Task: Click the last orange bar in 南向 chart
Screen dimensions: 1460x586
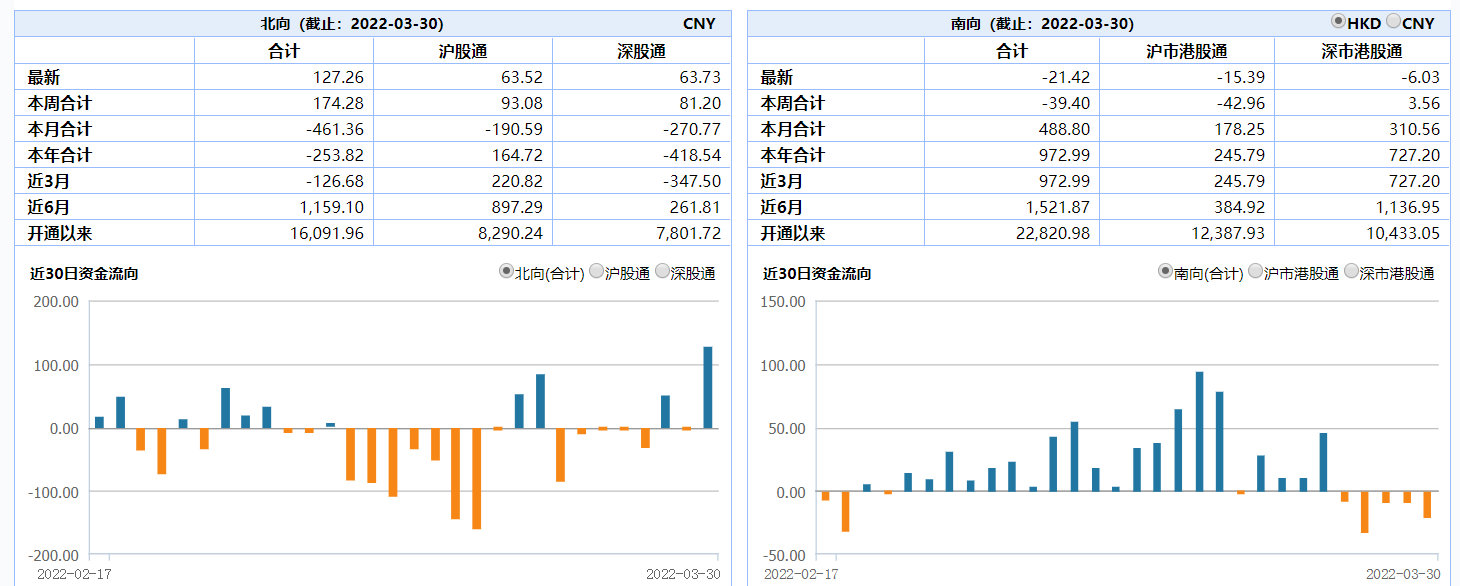Action: pyautogui.click(x=1428, y=505)
